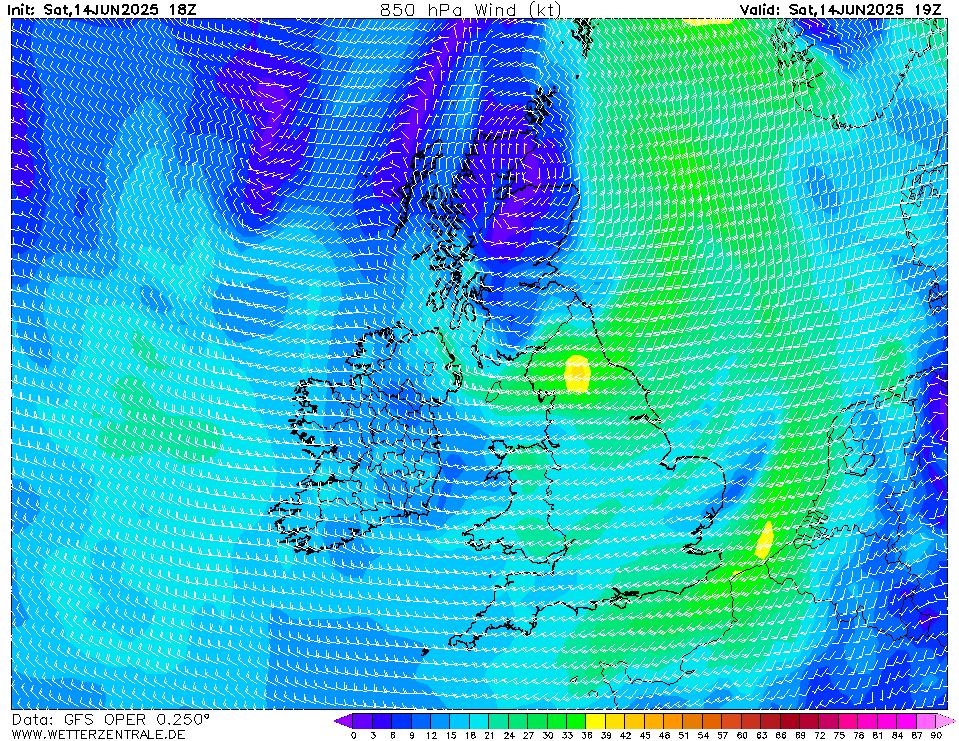Click the 'Valid: Sat,14JUN2025 19Z' label

(x=840, y=9)
